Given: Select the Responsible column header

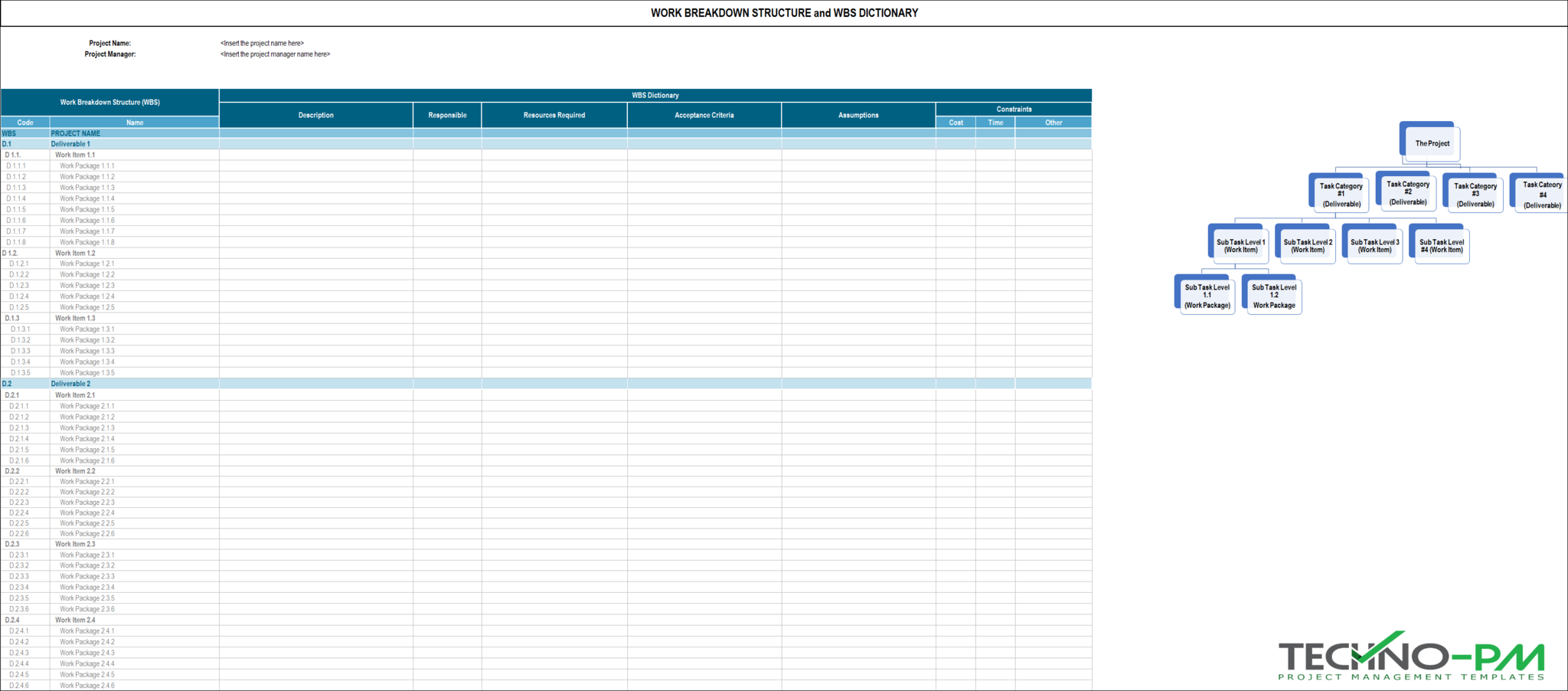Looking at the screenshot, I should 447,115.
